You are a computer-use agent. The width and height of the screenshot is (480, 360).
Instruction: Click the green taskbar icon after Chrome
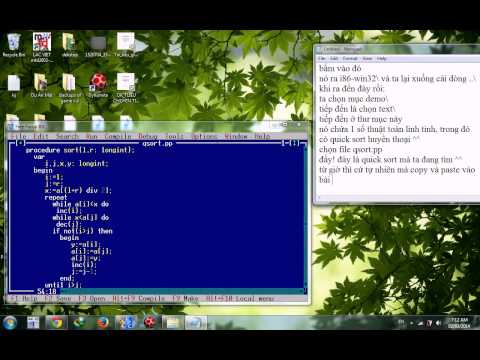(x=79, y=323)
